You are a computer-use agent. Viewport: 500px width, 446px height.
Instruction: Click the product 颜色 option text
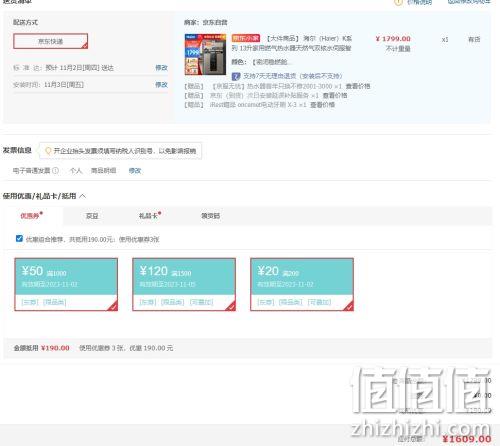point(262,62)
